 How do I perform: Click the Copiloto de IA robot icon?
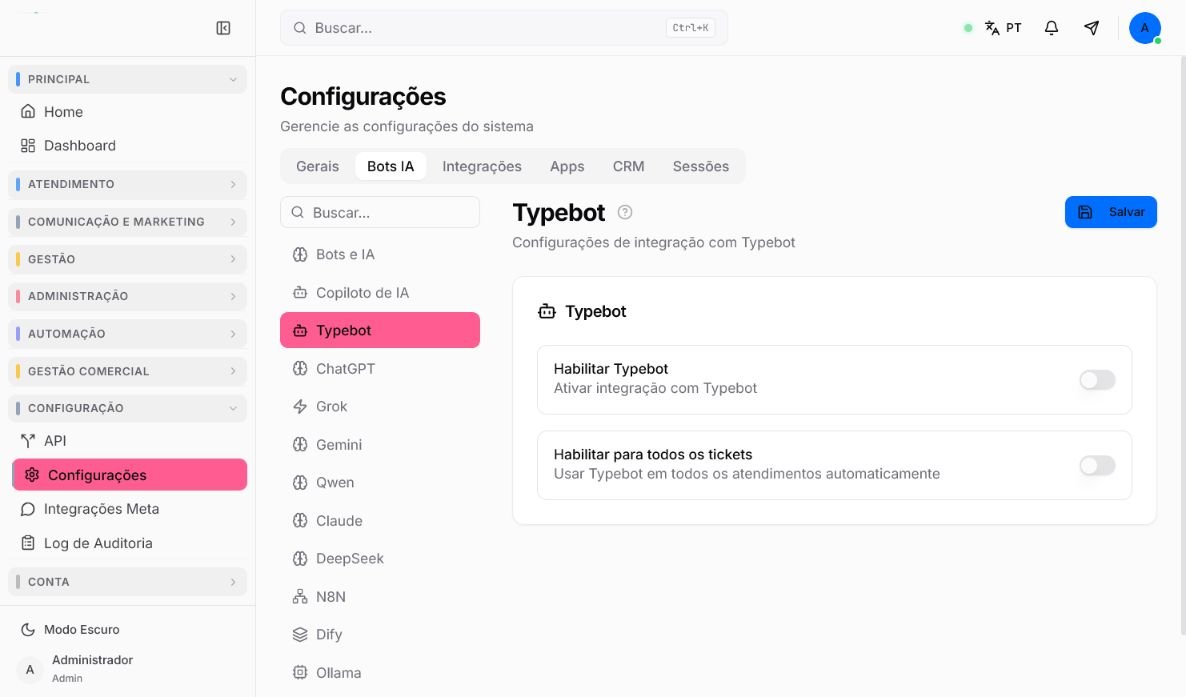click(x=300, y=292)
